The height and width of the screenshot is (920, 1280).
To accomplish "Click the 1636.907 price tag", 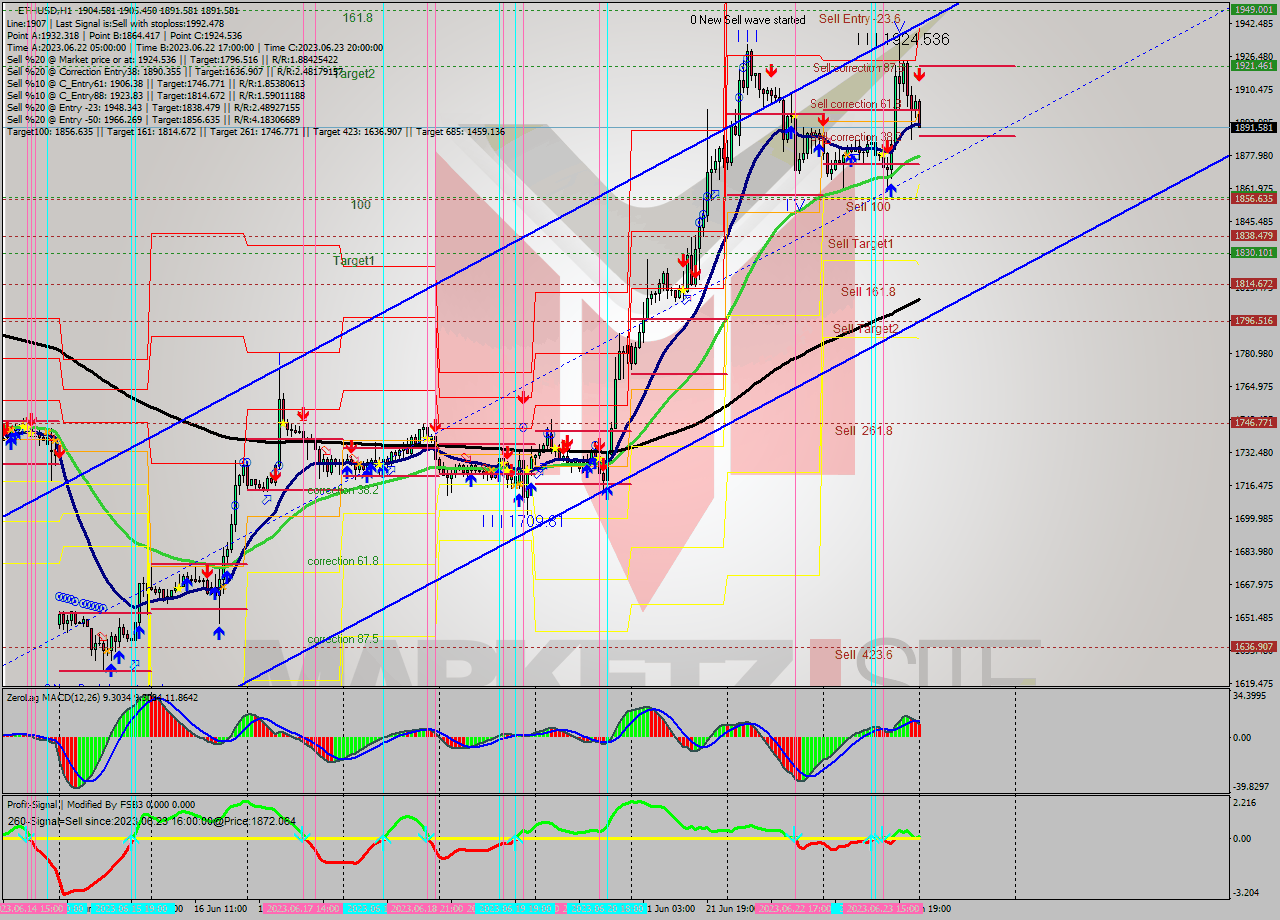I will point(1254,646).
